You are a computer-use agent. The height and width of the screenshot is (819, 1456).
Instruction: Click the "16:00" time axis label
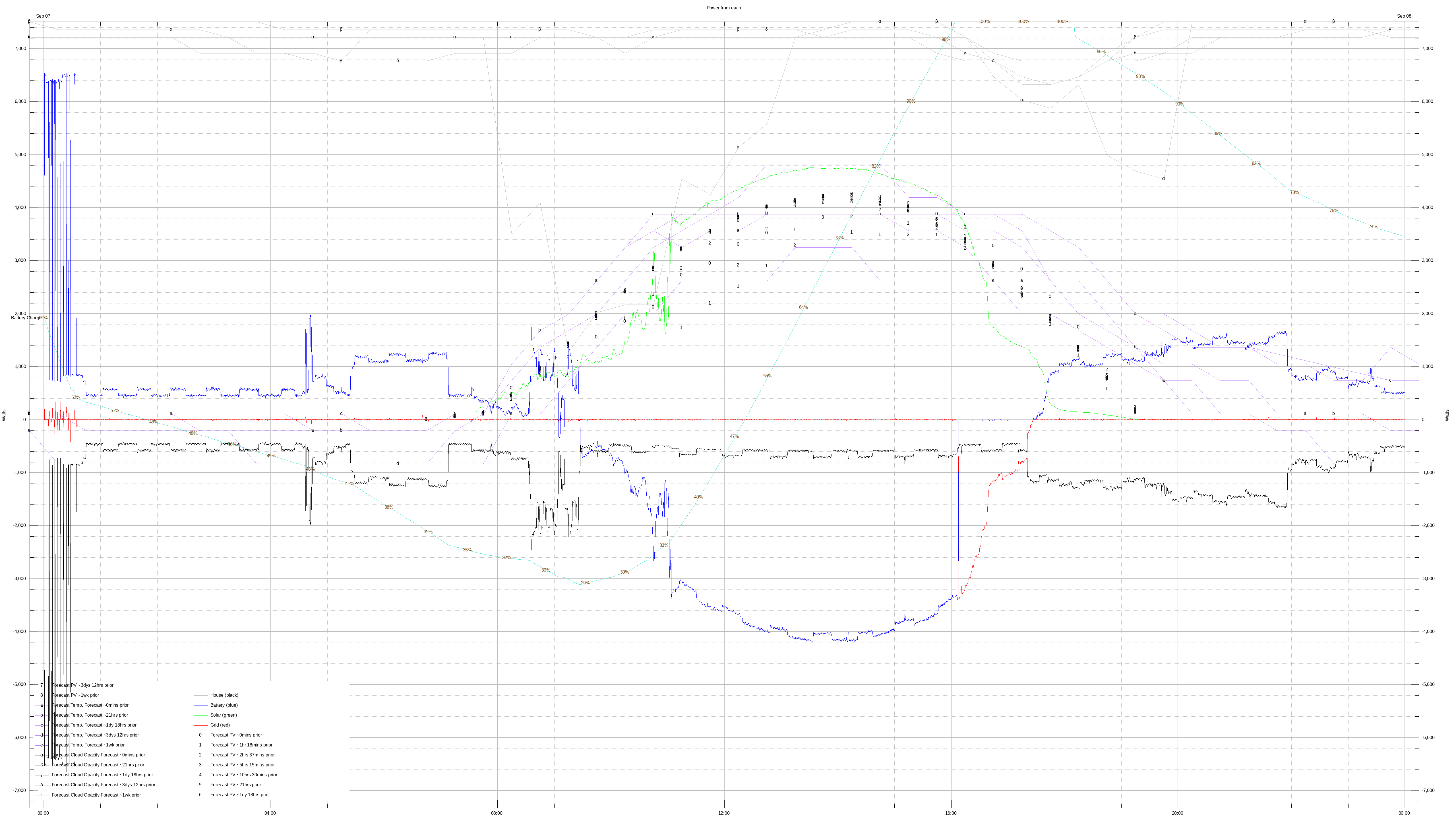[951, 813]
